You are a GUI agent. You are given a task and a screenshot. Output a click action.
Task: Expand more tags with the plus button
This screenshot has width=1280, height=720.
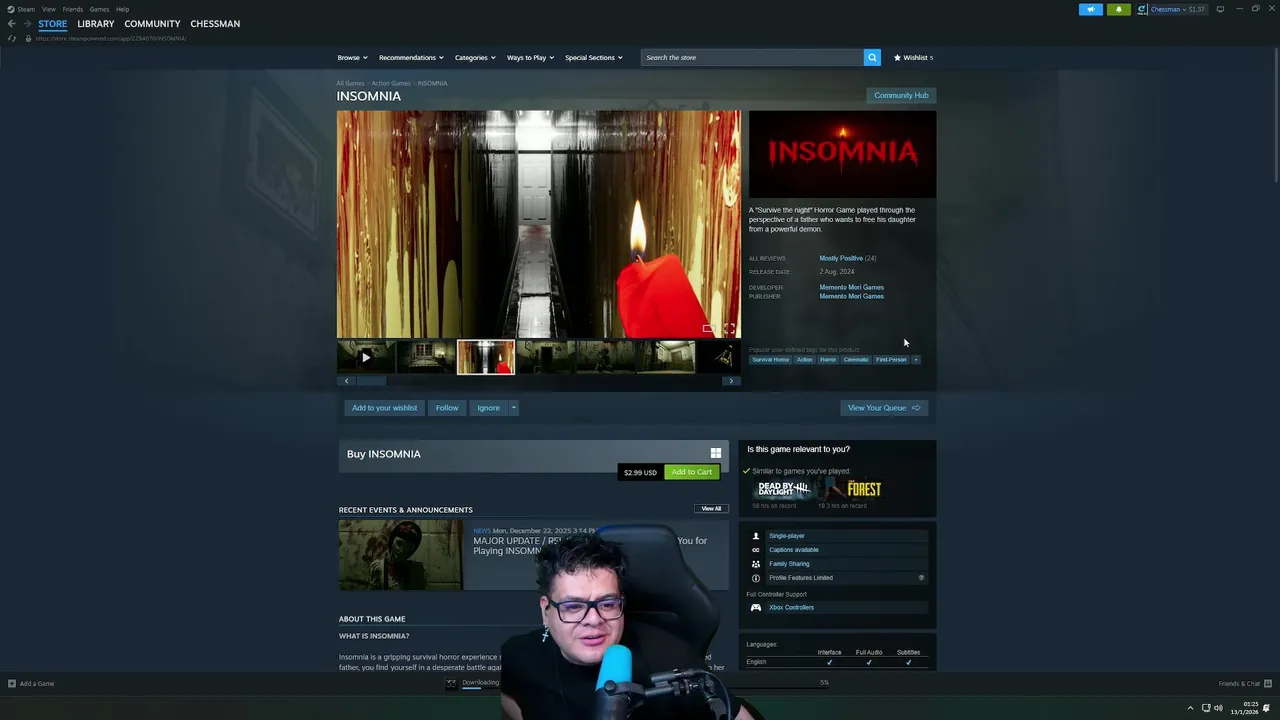click(915, 359)
